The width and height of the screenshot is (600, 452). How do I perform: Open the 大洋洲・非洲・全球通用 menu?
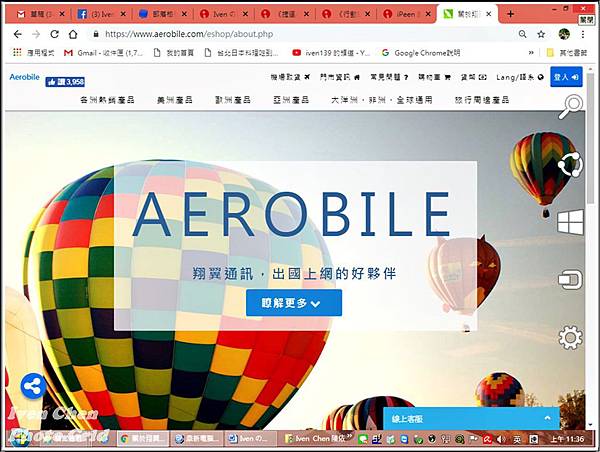click(382, 100)
